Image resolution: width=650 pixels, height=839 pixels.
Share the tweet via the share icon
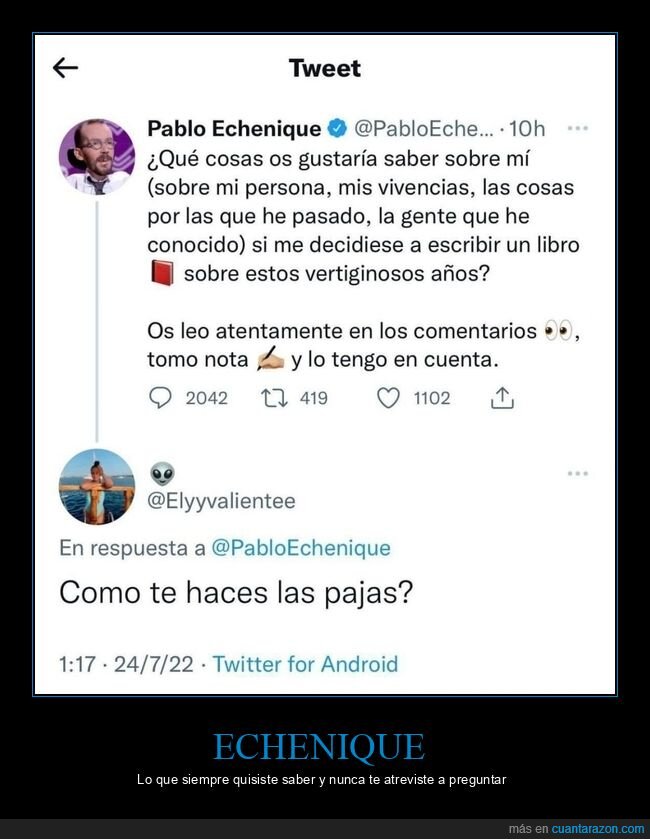tap(502, 398)
